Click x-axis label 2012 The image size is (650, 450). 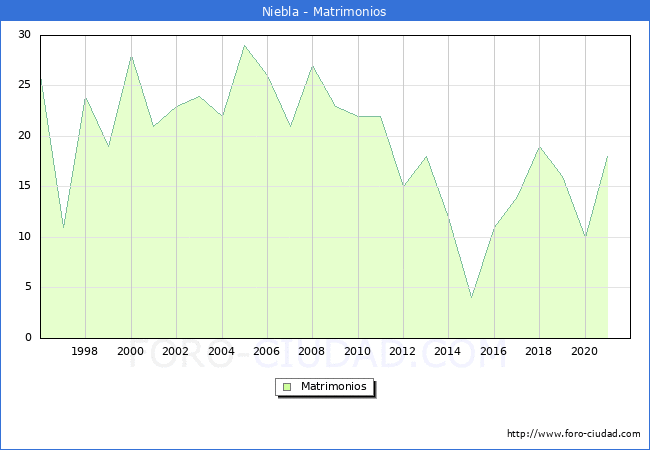pos(403,351)
